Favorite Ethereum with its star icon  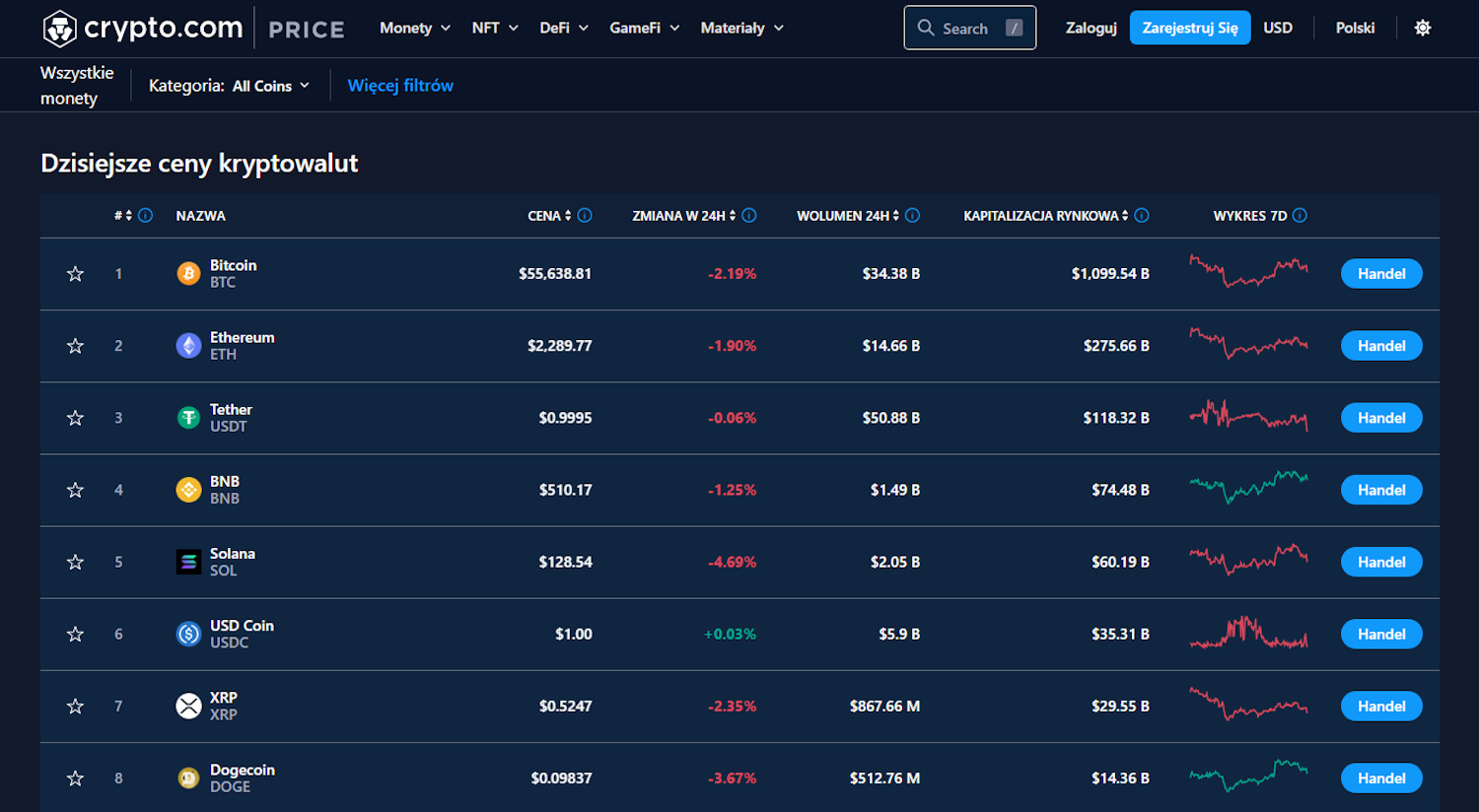click(75, 346)
